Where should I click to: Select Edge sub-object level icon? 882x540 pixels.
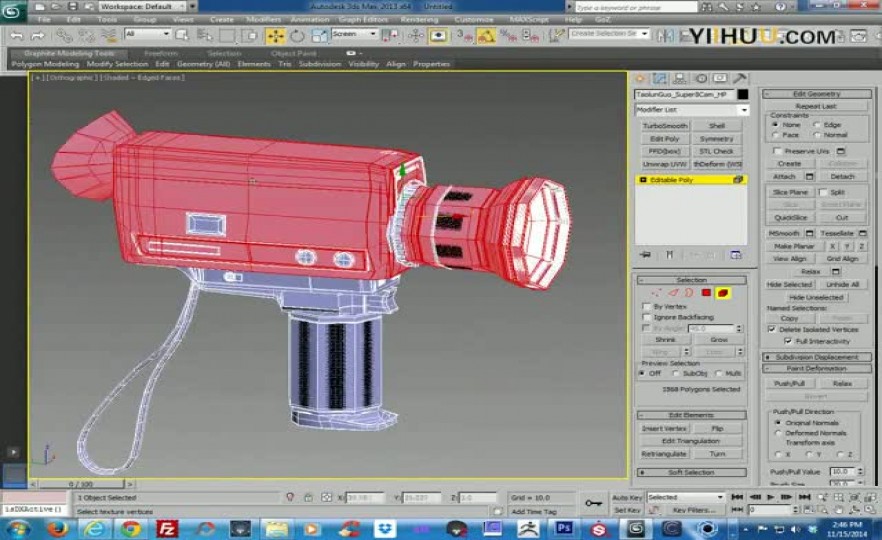point(673,292)
